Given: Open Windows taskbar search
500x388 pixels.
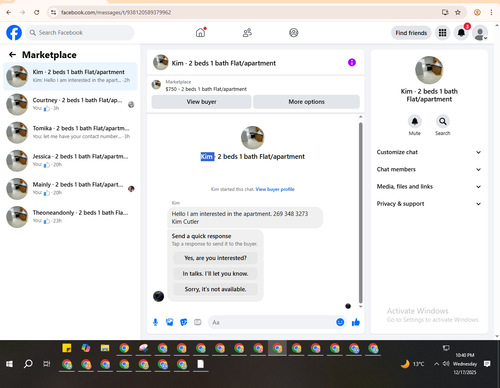Looking at the screenshot, I should [x=28, y=364].
